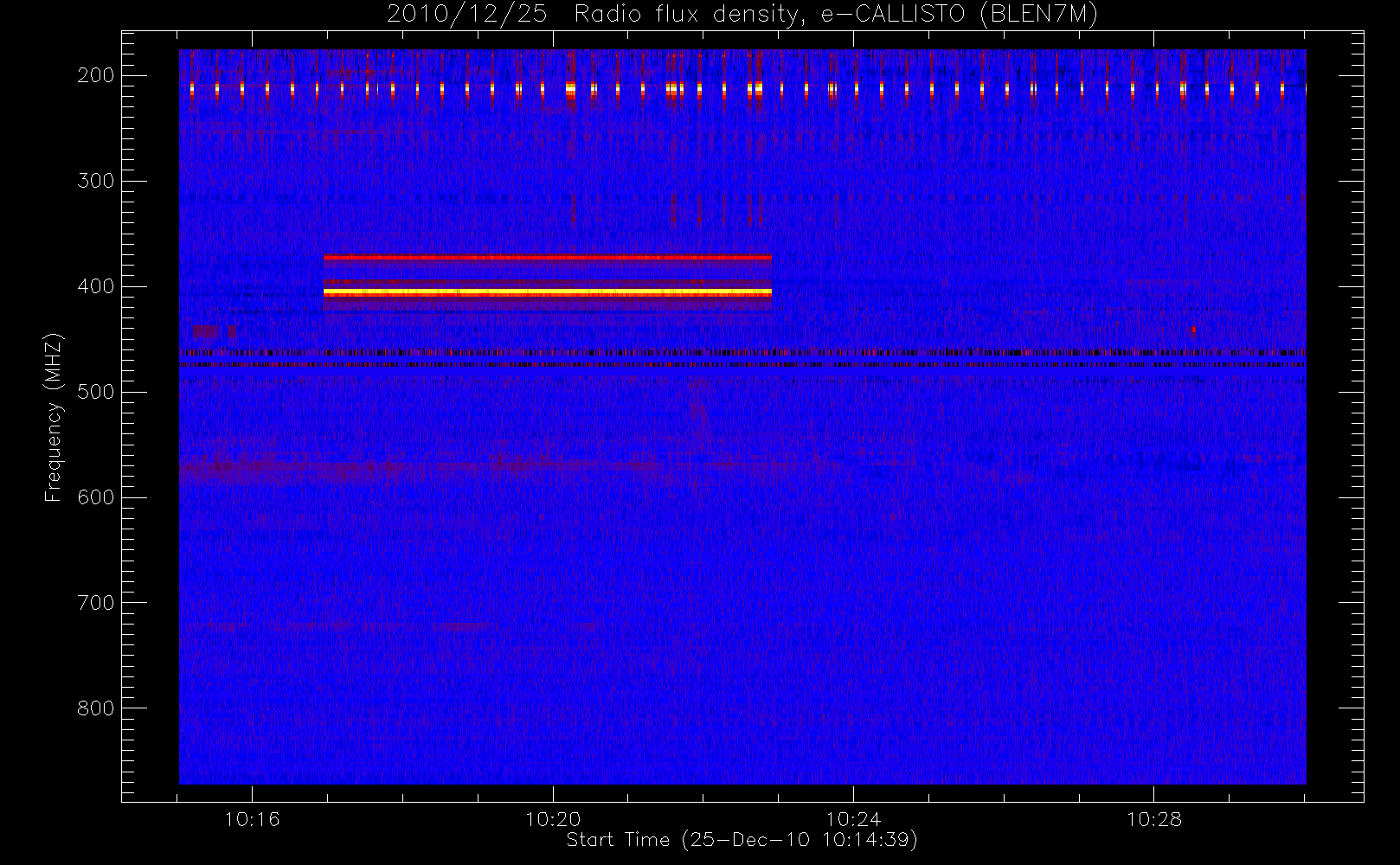The width and height of the screenshot is (1400, 865).
Task: Click the 200 frequency tick label
Action: coord(95,75)
